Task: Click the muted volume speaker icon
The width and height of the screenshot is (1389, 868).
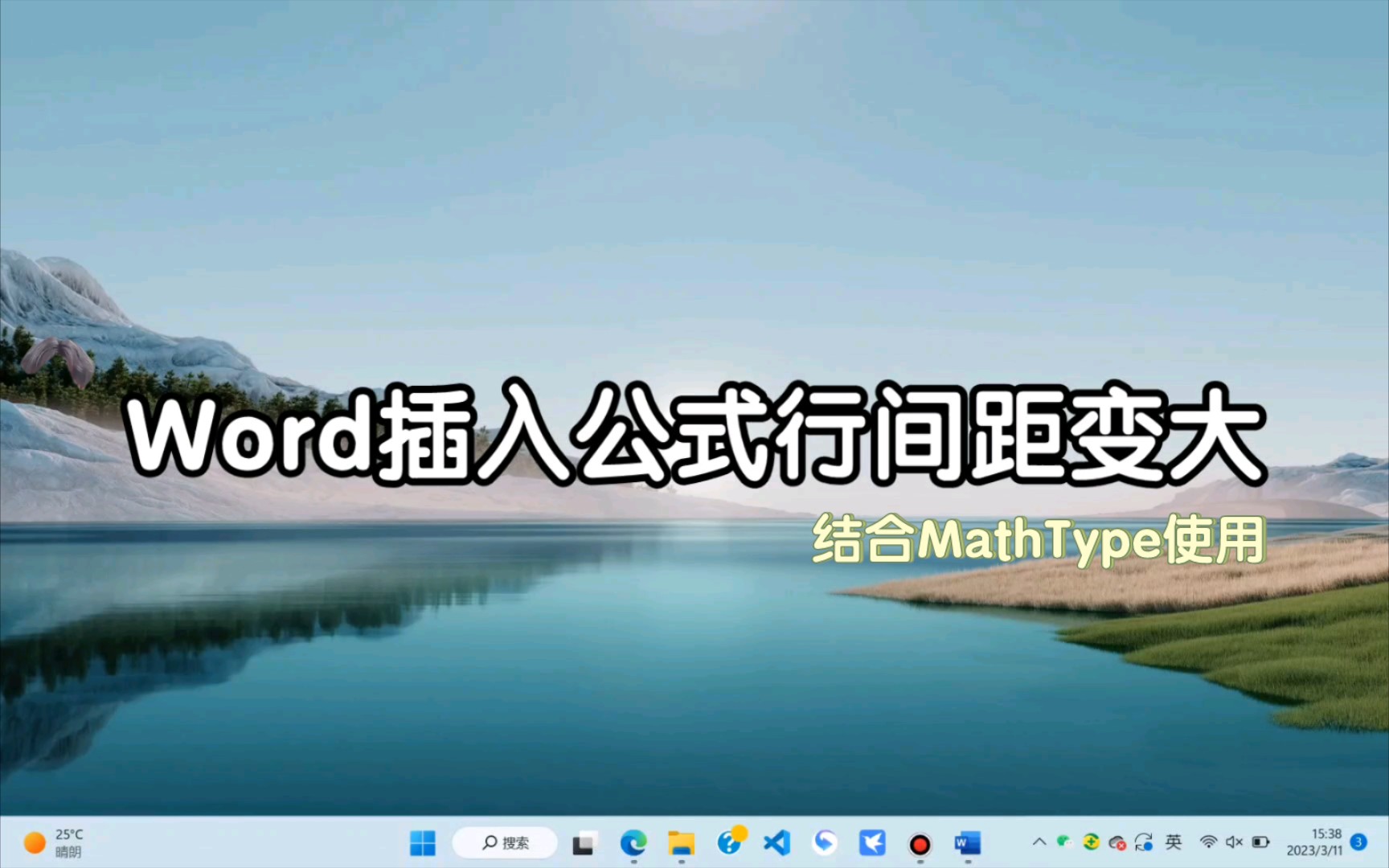Action: coord(1235,842)
